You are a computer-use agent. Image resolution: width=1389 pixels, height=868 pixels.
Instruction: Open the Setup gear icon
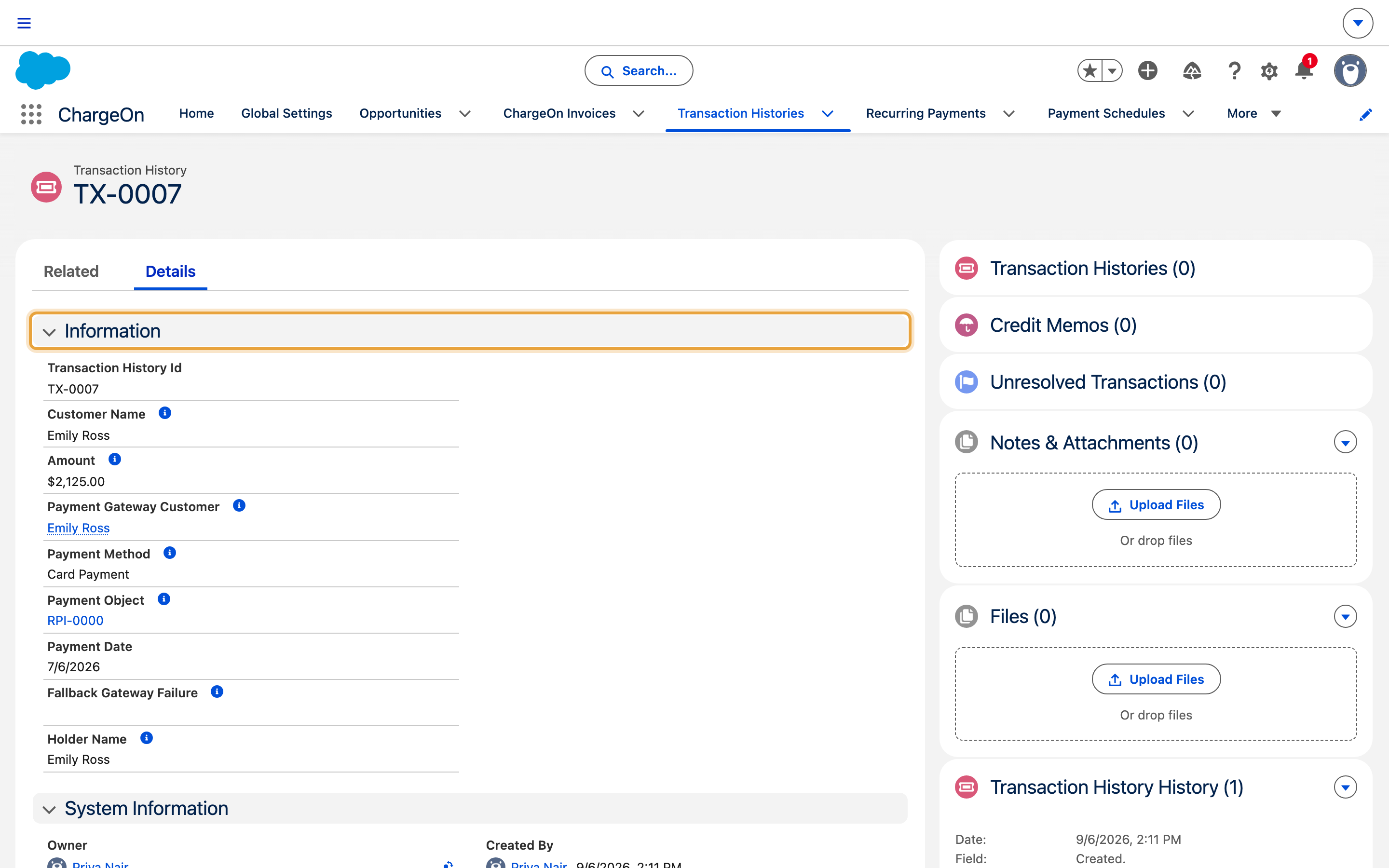tap(1269, 71)
